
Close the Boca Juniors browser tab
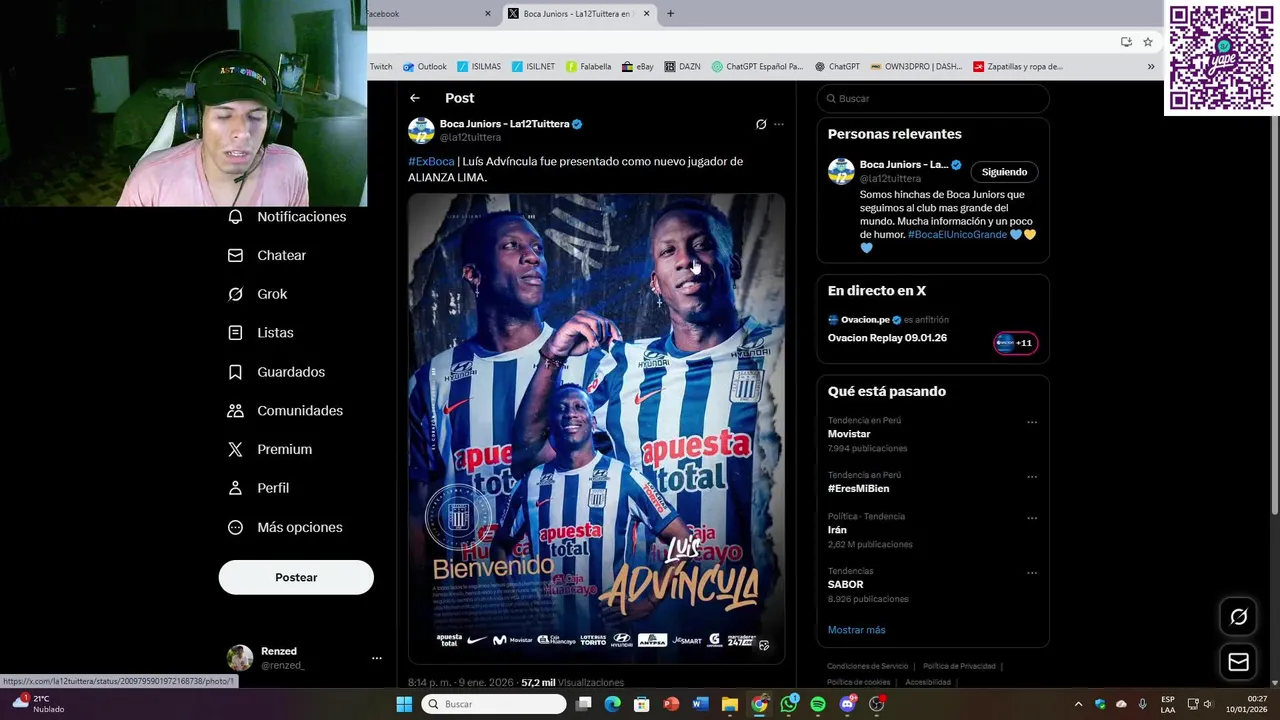[646, 14]
